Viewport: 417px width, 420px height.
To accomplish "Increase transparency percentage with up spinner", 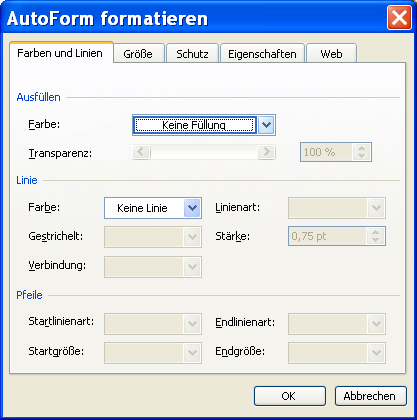I will (x=361, y=148).
